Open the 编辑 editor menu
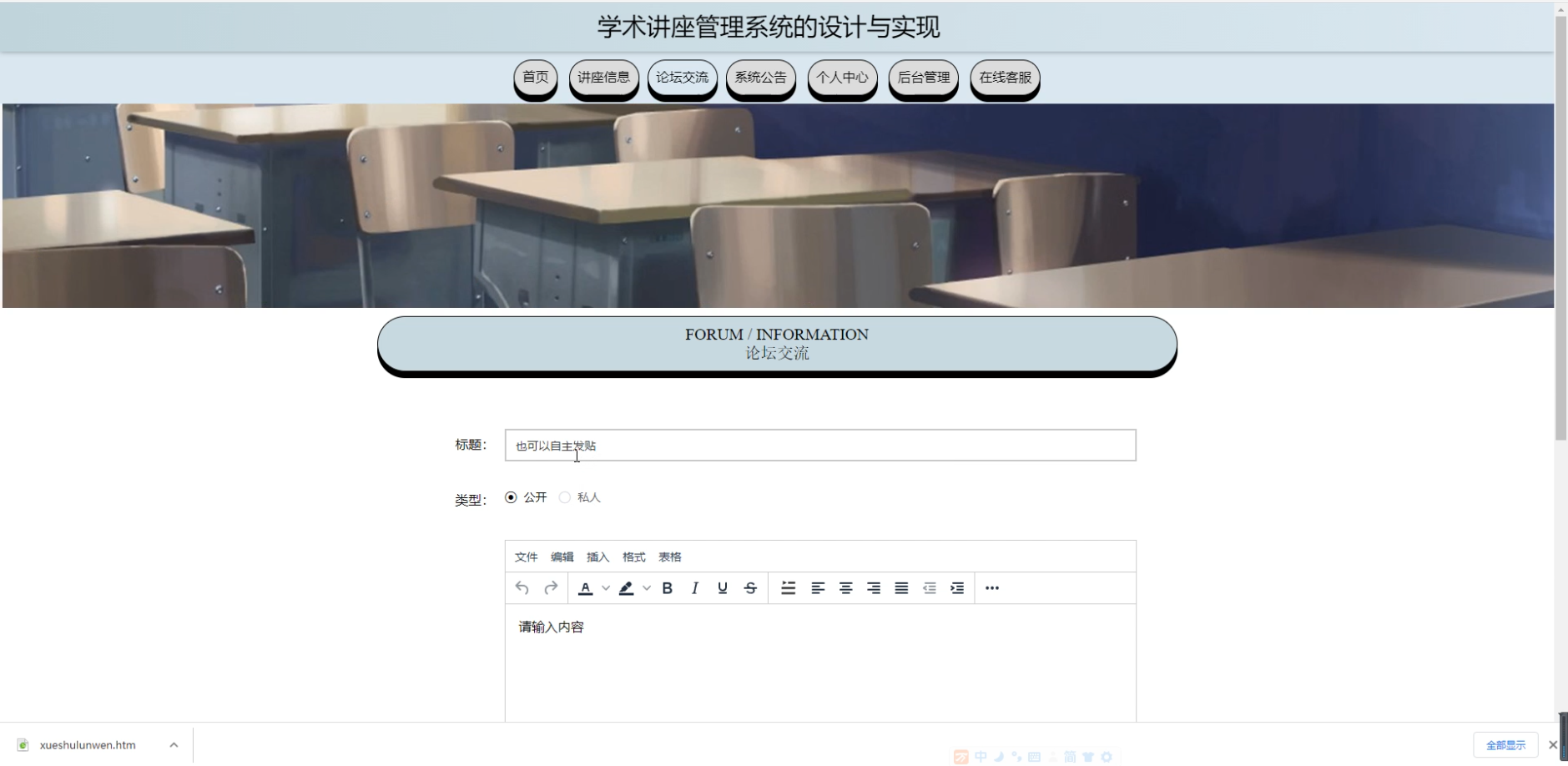1568x766 pixels. (562, 557)
